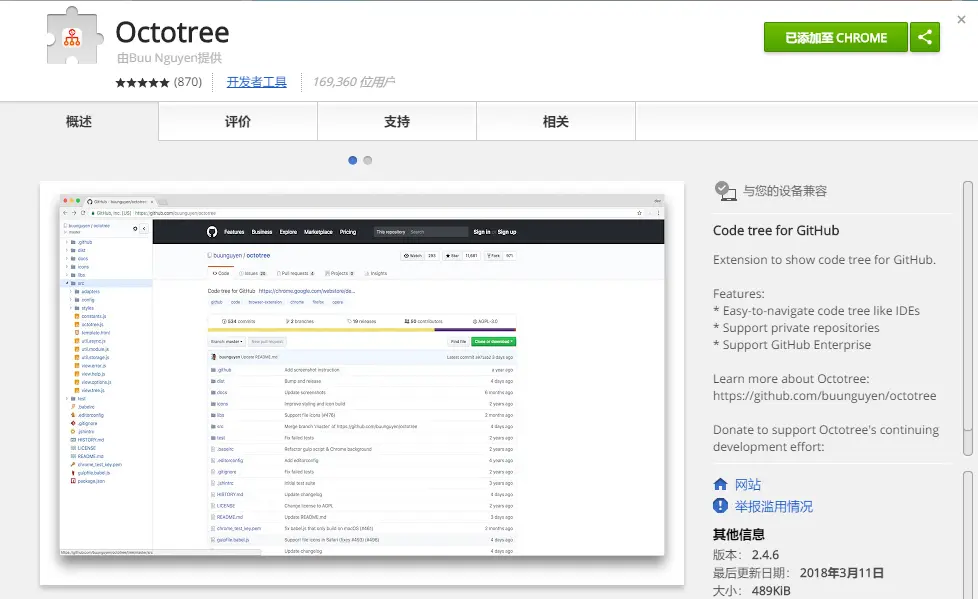Switch to the 相关 tab
978x599 pixels.
tap(556, 122)
